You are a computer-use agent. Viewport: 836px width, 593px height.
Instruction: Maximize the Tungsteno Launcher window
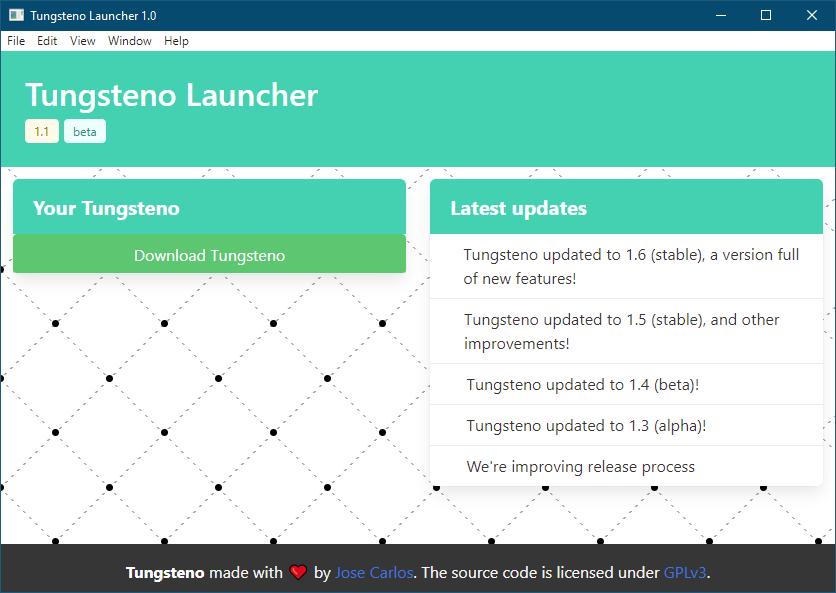click(766, 15)
